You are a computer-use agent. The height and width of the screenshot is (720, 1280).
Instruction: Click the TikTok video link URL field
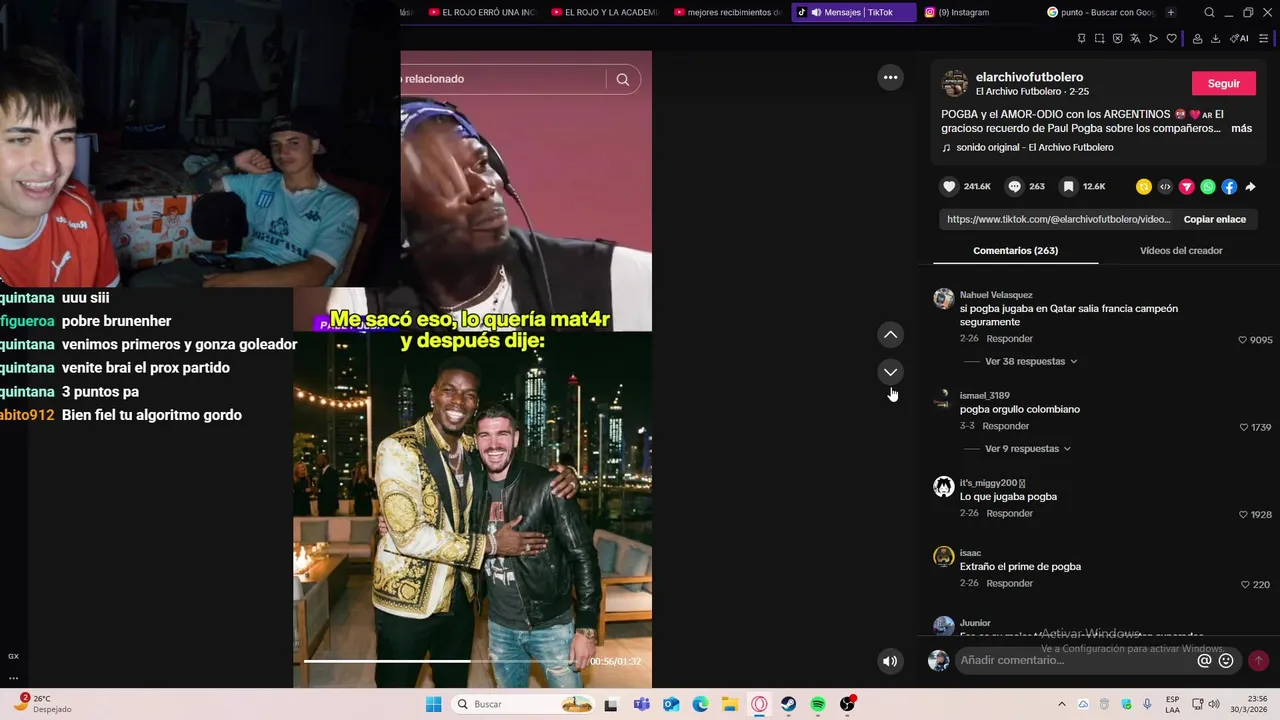click(x=1058, y=219)
